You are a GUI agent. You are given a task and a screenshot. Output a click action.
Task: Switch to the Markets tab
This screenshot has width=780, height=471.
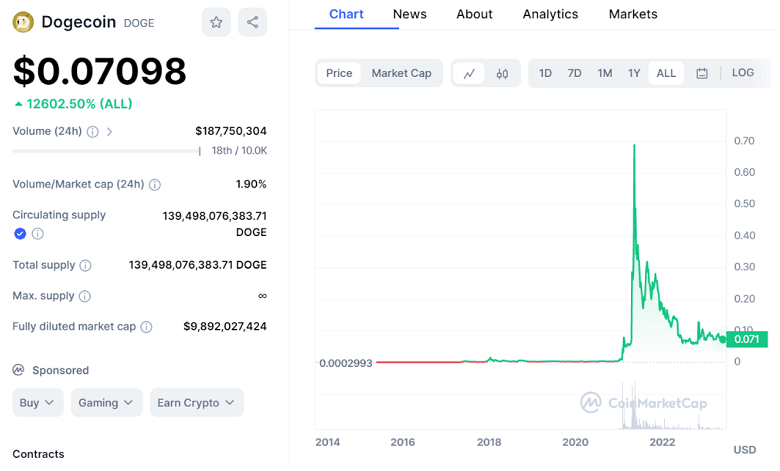(633, 14)
